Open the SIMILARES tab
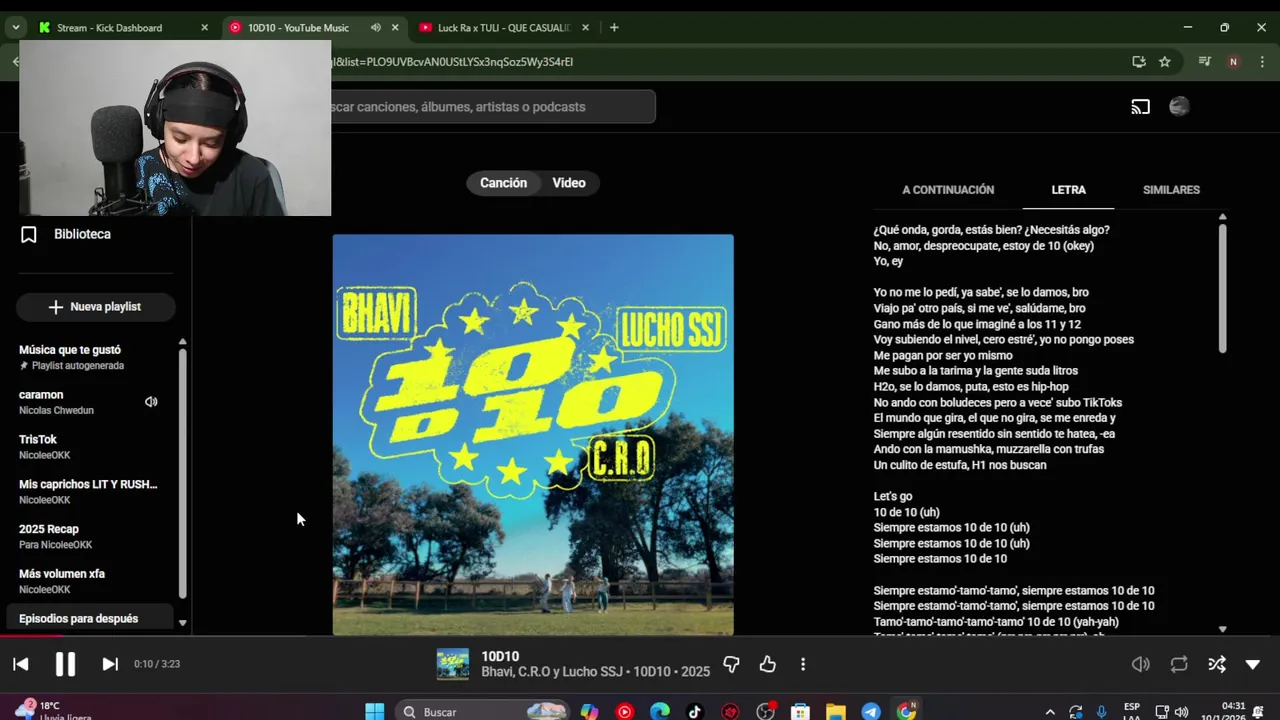1280x720 pixels. (x=1171, y=190)
